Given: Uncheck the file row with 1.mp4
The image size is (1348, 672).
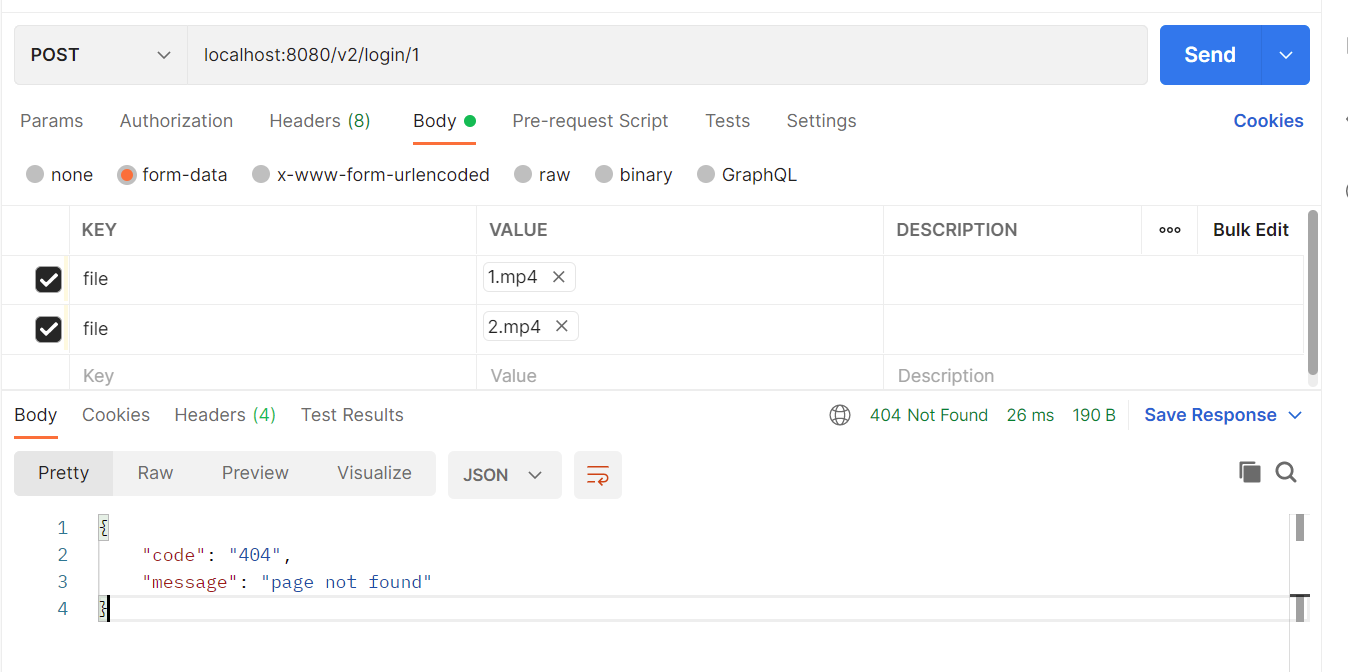Looking at the screenshot, I should (x=48, y=279).
